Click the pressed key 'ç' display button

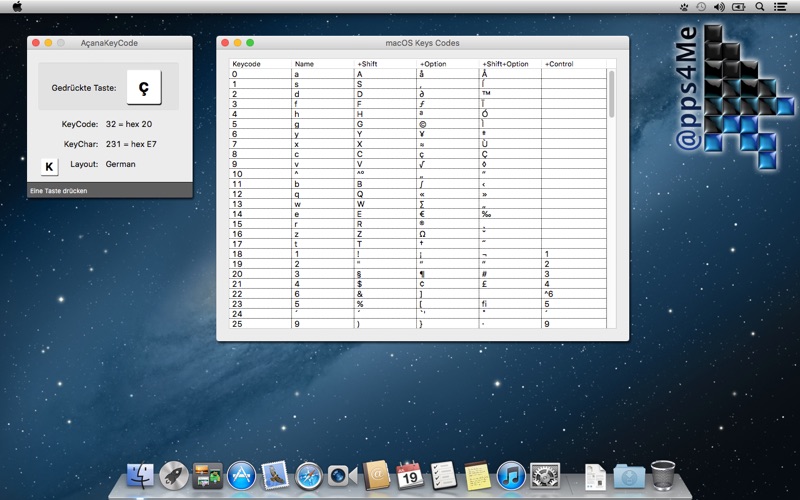point(143,87)
